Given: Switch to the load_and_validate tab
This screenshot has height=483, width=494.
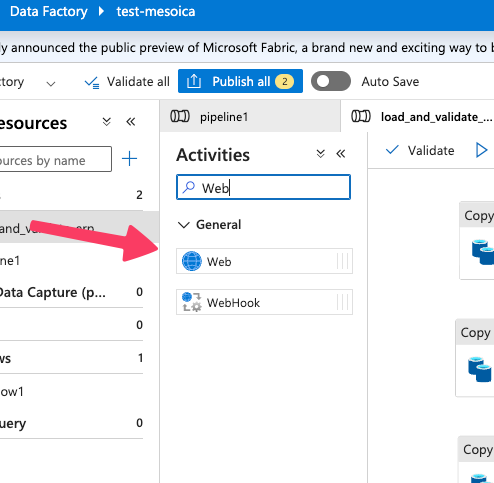Looking at the screenshot, I should coord(417,116).
